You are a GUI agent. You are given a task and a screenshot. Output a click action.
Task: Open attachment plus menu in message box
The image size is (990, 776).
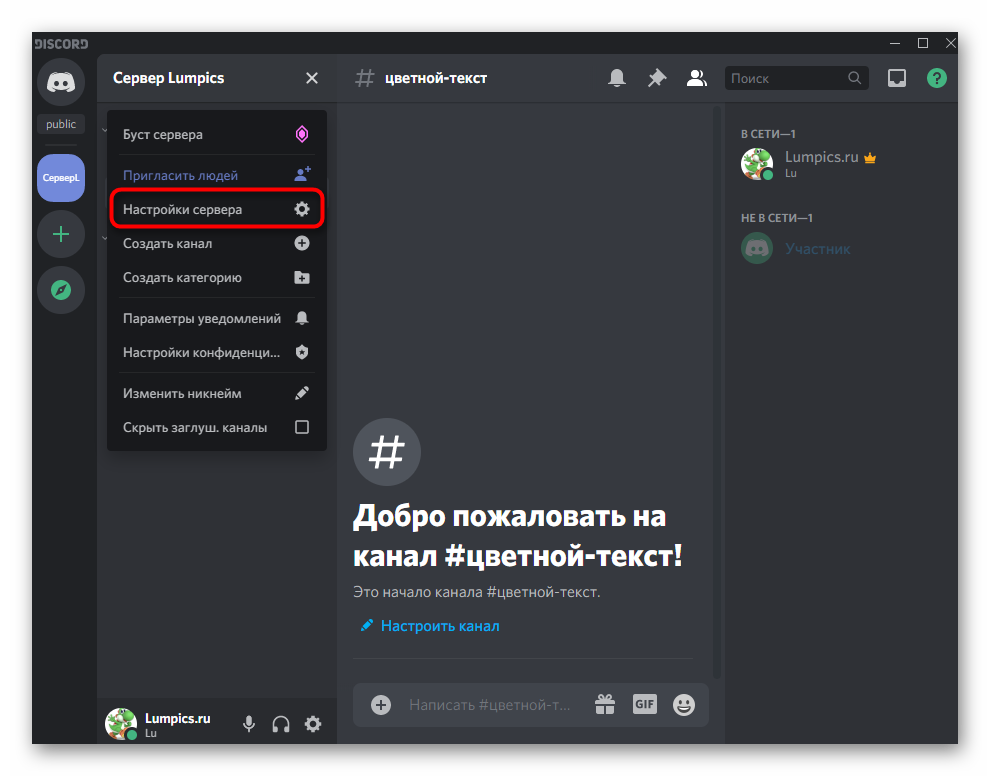point(381,705)
